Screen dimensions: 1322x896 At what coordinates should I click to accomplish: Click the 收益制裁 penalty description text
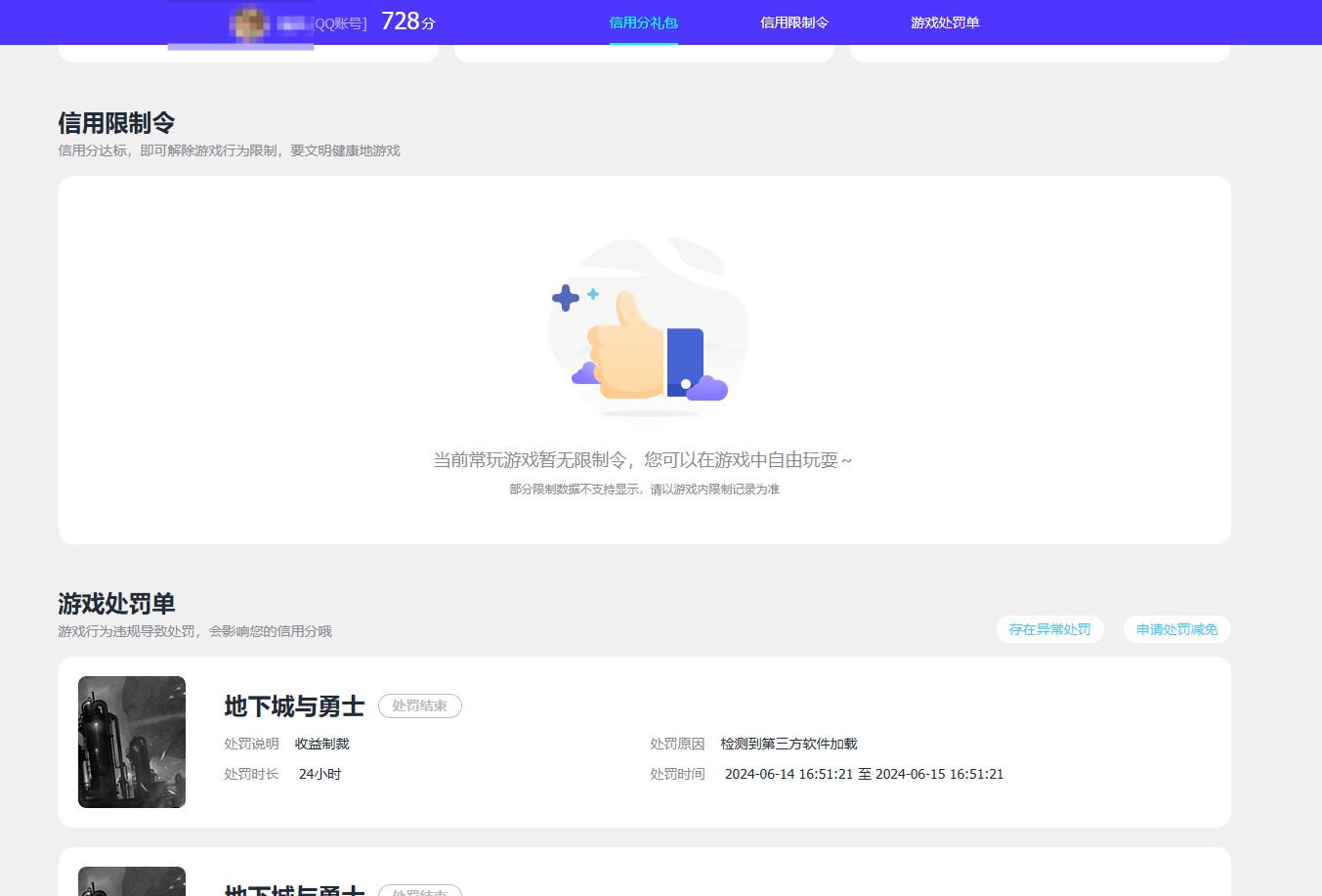(322, 743)
